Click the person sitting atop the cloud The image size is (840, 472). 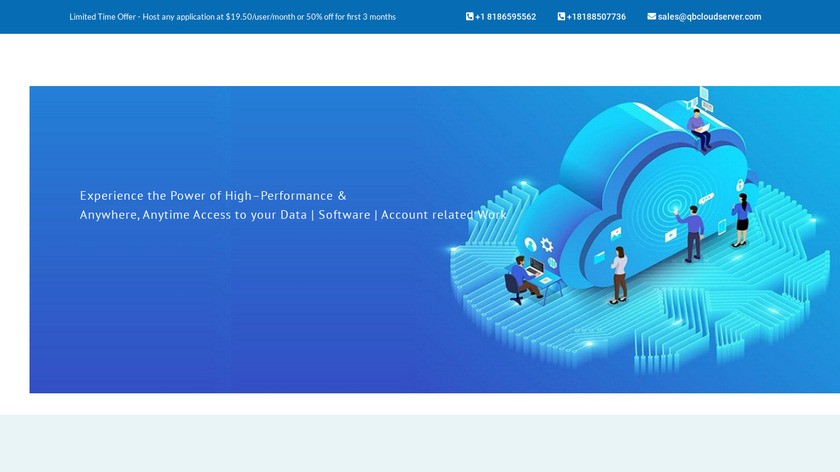pyautogui.click(x=701, y=129)
